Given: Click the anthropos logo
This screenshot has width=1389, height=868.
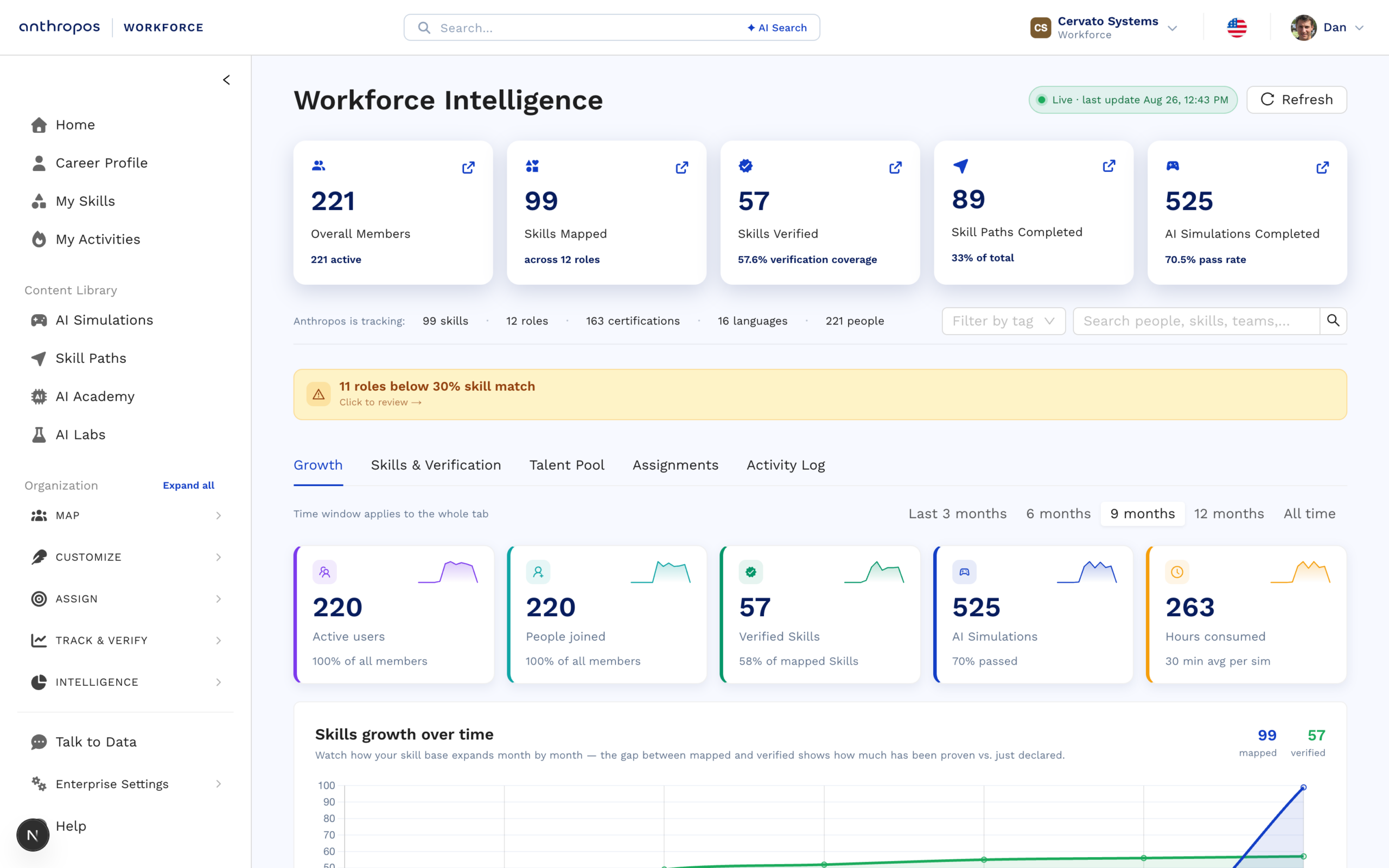Looking at the screenshot, I should click(60, 28).
